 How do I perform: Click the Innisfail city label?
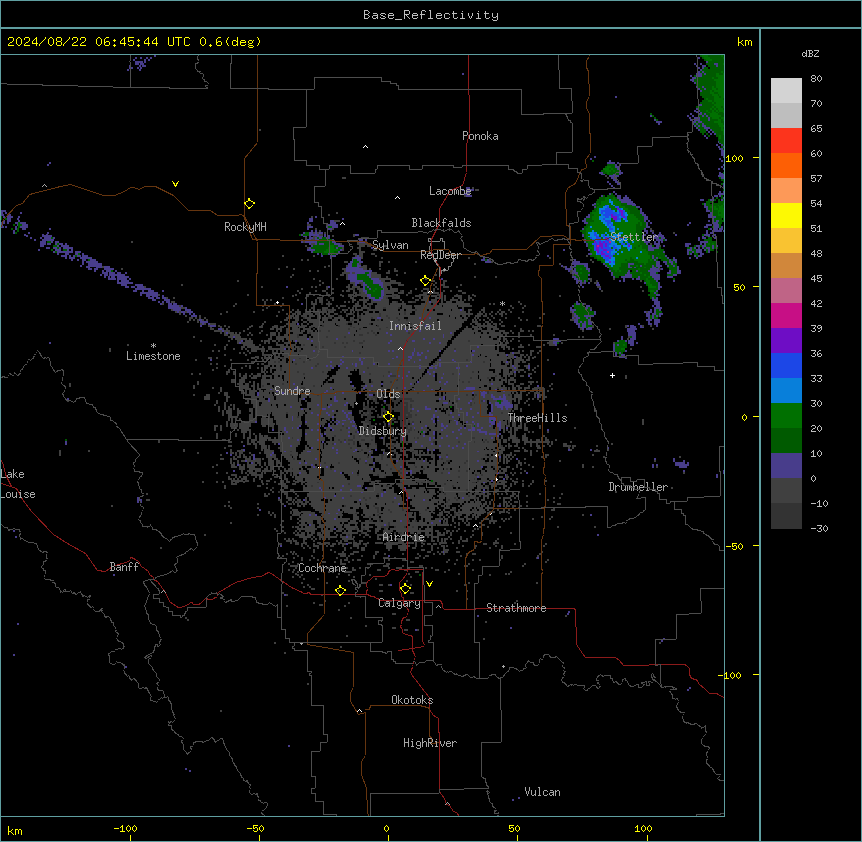pos(415,326)
